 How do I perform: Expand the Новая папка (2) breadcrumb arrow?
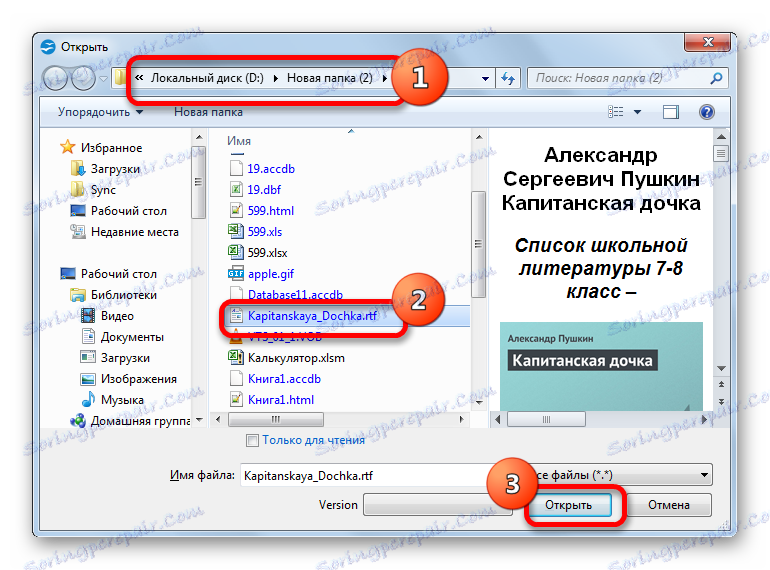[385, 78]
